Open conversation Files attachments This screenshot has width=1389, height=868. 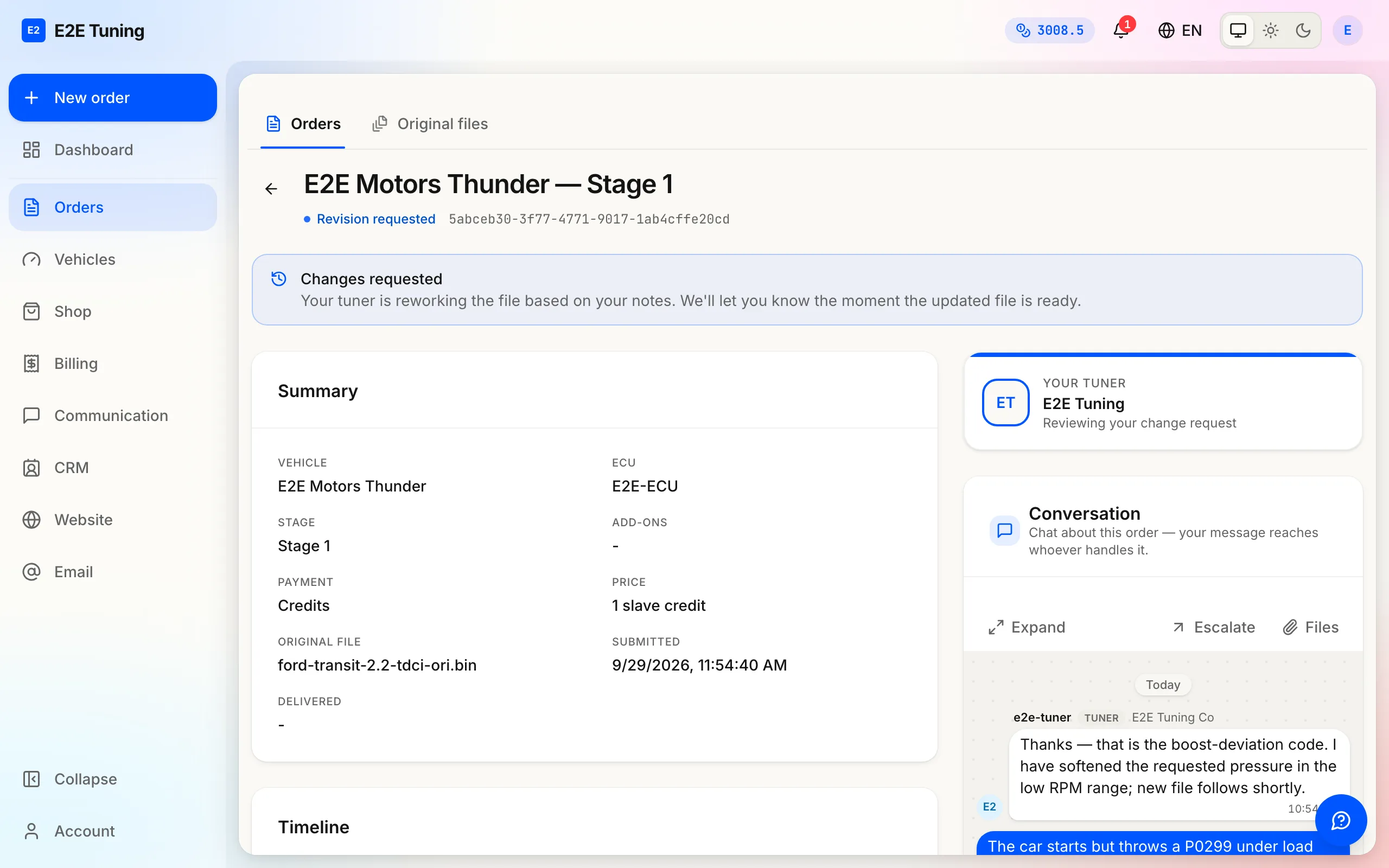click(1310, 628)
